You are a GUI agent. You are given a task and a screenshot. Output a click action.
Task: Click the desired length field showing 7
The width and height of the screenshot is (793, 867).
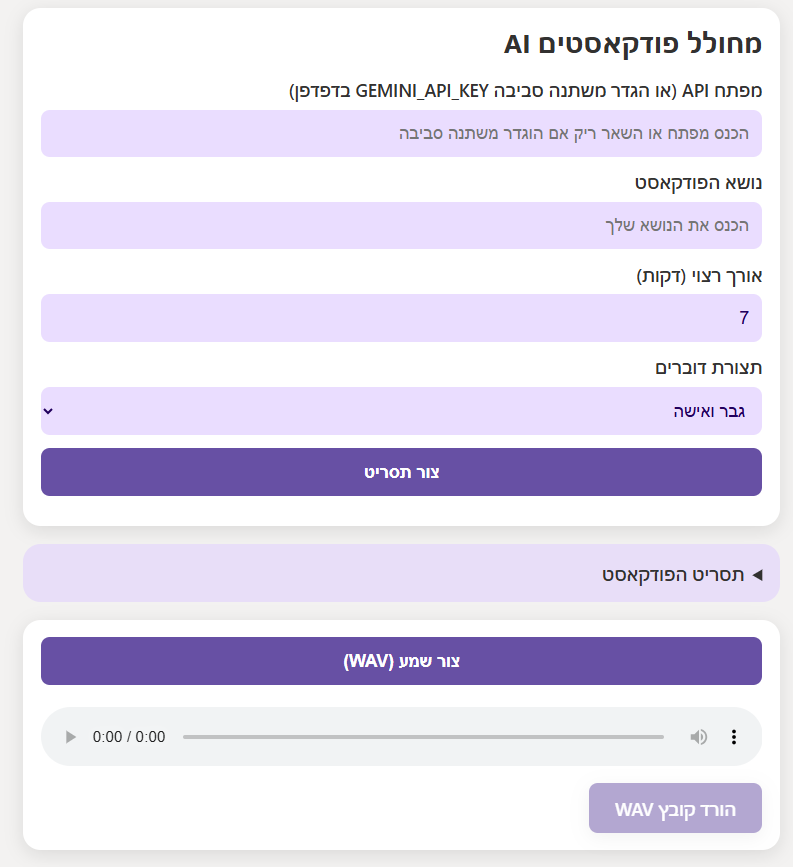pos(401,318)
